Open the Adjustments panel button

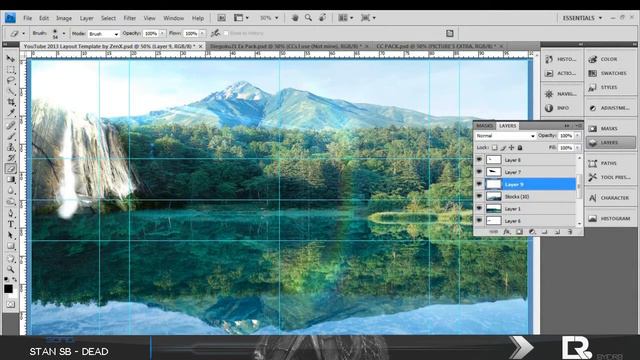609,108
